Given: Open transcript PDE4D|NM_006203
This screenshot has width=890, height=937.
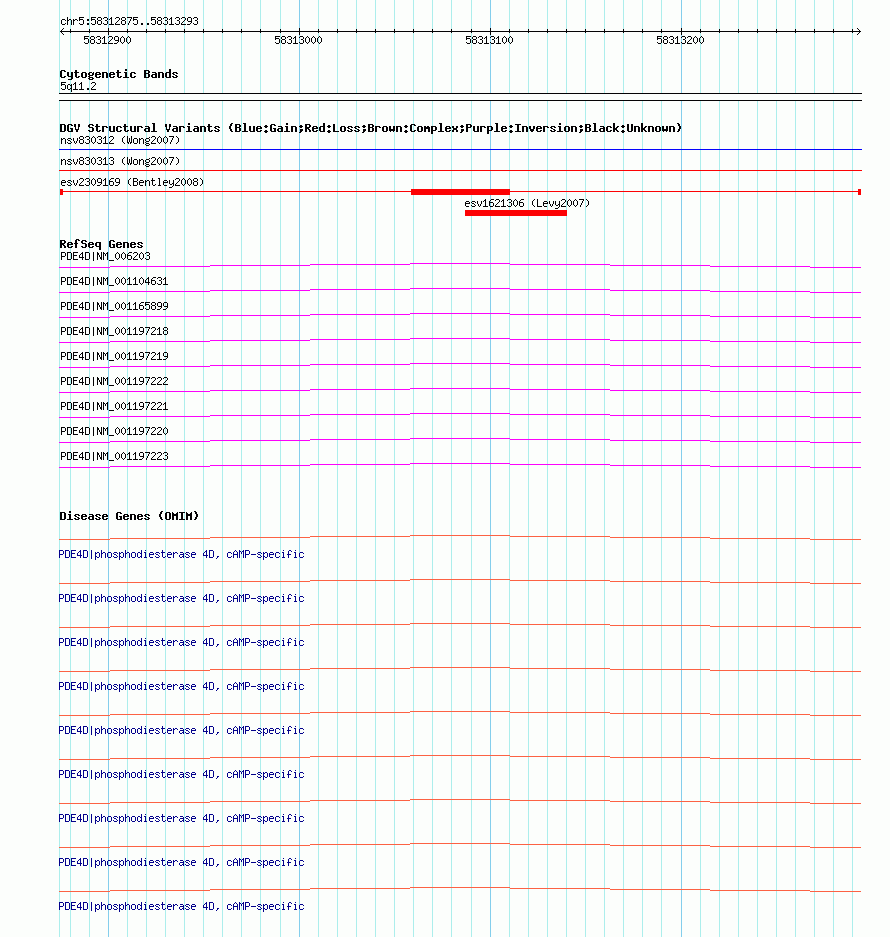Looking at the screenshot, I should click(105, 256).
